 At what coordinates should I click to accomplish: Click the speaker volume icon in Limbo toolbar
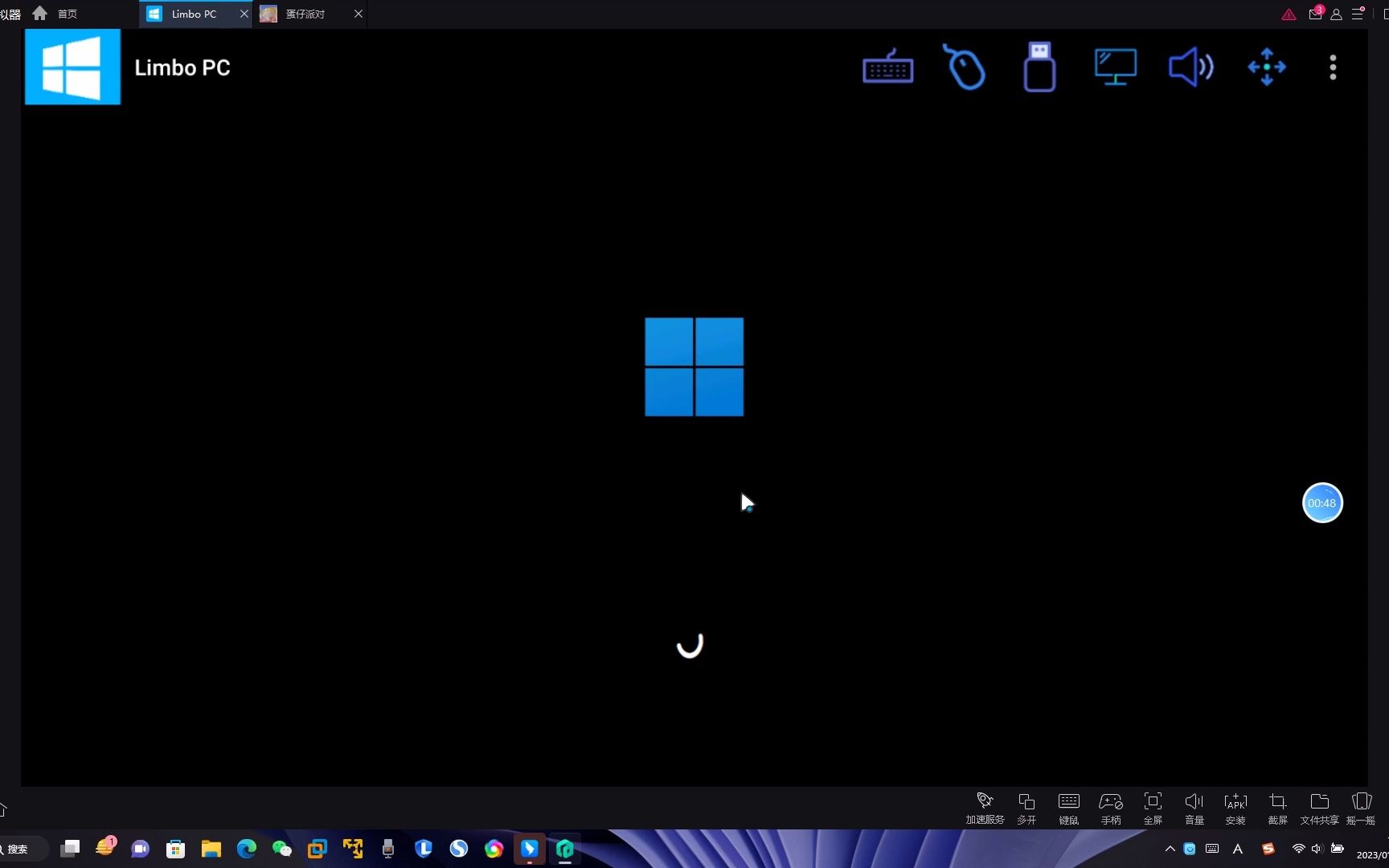pyautogui.click(x=1190, y=67)
